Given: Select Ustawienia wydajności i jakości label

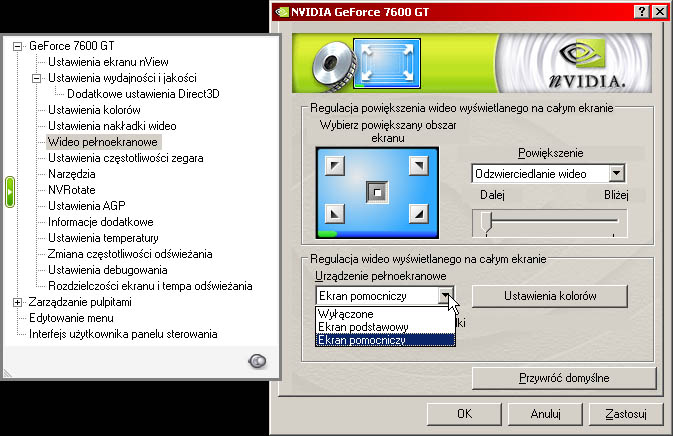Looking at the screenshot, I should pyautogui.click(x=122, y=78).
